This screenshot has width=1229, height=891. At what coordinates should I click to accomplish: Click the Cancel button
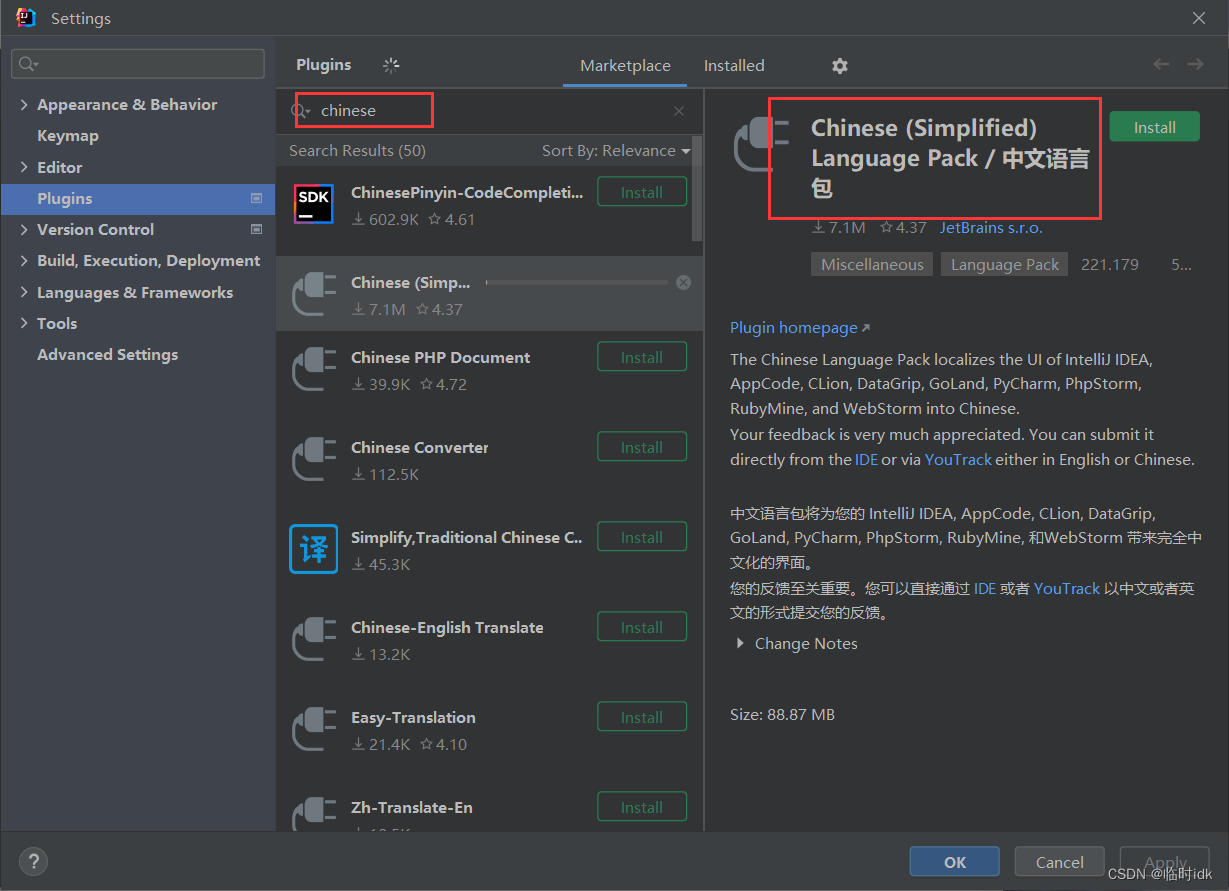click(1059, 862)
